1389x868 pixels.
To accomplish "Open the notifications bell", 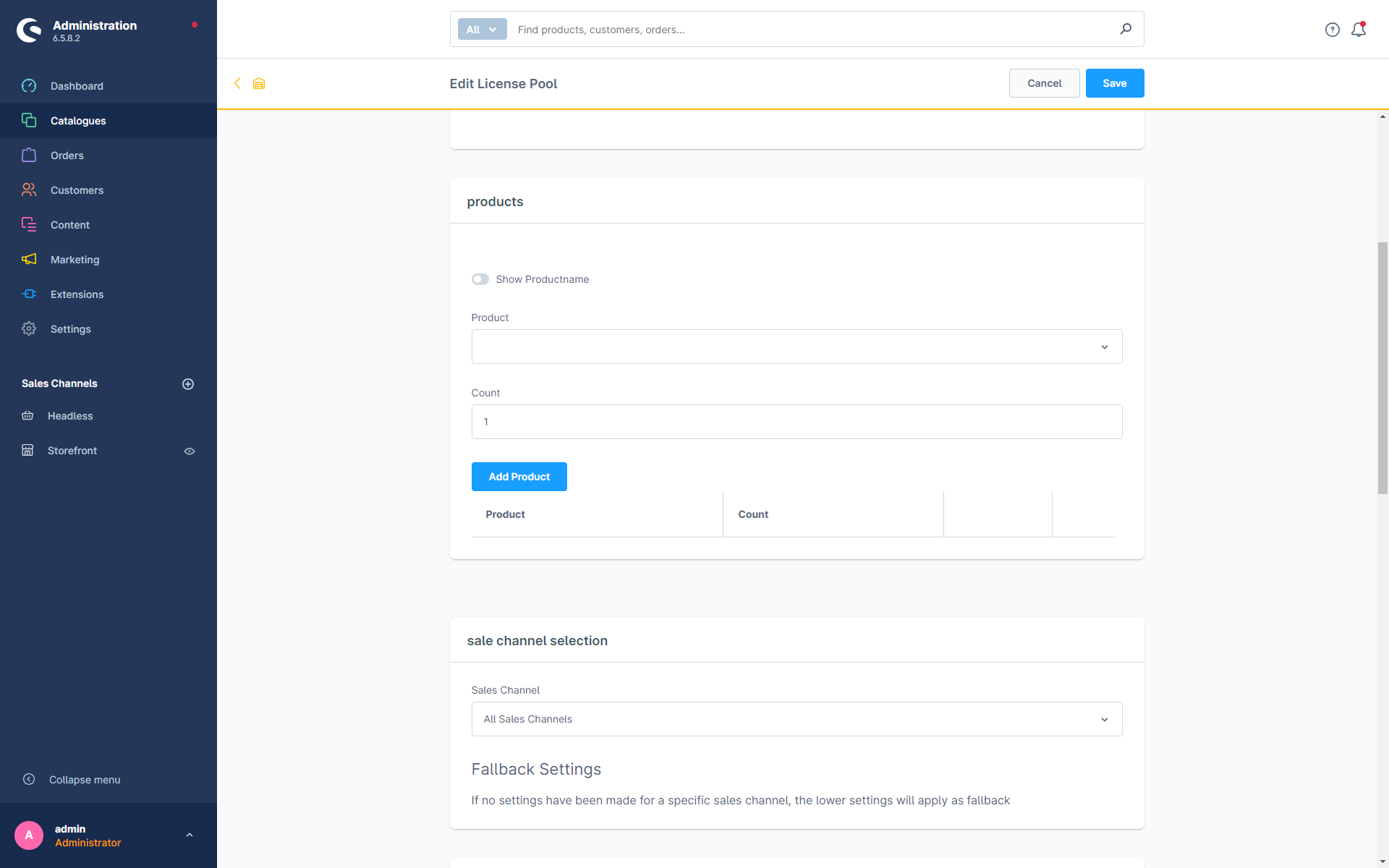I will click(1359, 30).
